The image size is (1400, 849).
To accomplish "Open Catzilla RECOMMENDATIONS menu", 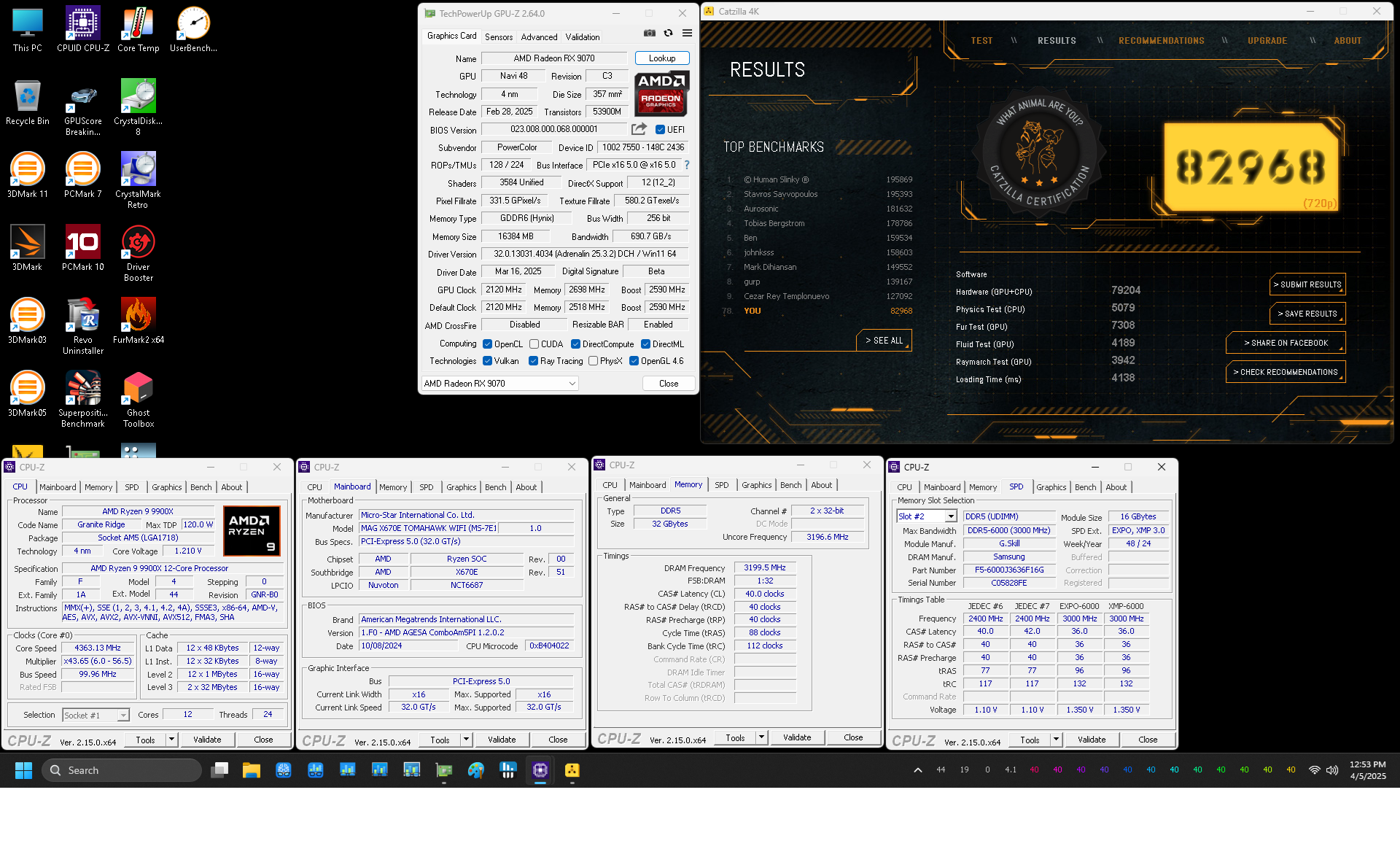I will point(1162,41).
